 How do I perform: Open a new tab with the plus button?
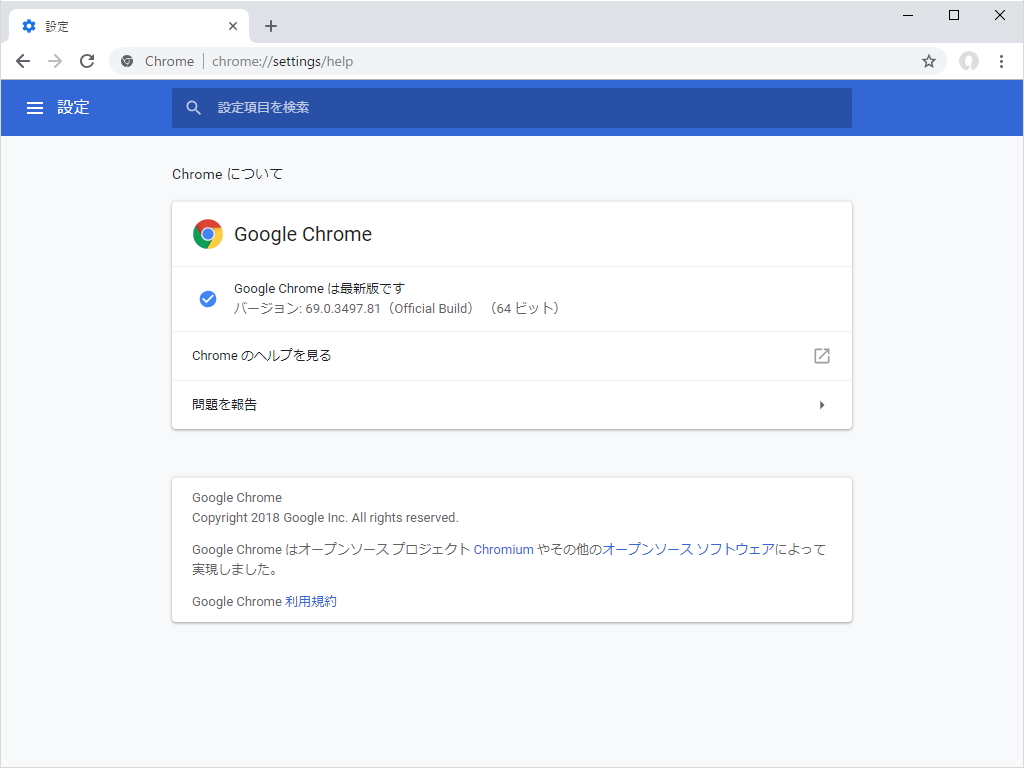(270, 25)
